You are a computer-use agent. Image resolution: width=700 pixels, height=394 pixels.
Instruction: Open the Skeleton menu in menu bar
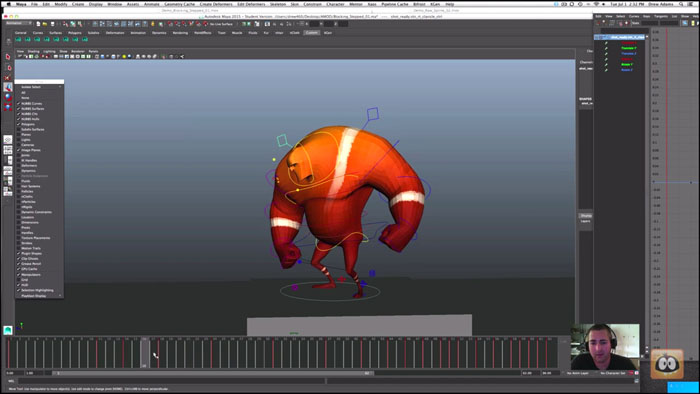point(278,4)
